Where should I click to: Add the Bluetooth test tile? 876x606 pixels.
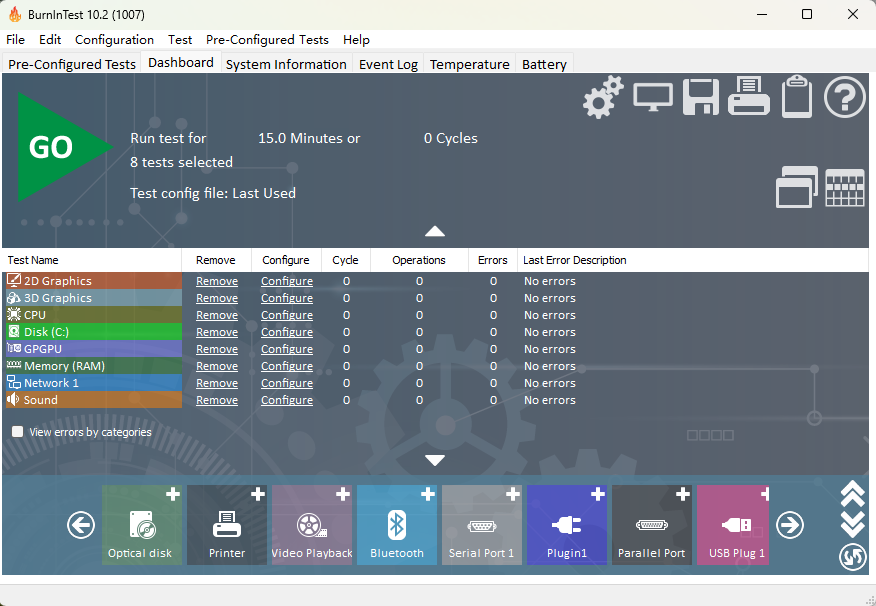pyautogui.click(x=397, y=525)
